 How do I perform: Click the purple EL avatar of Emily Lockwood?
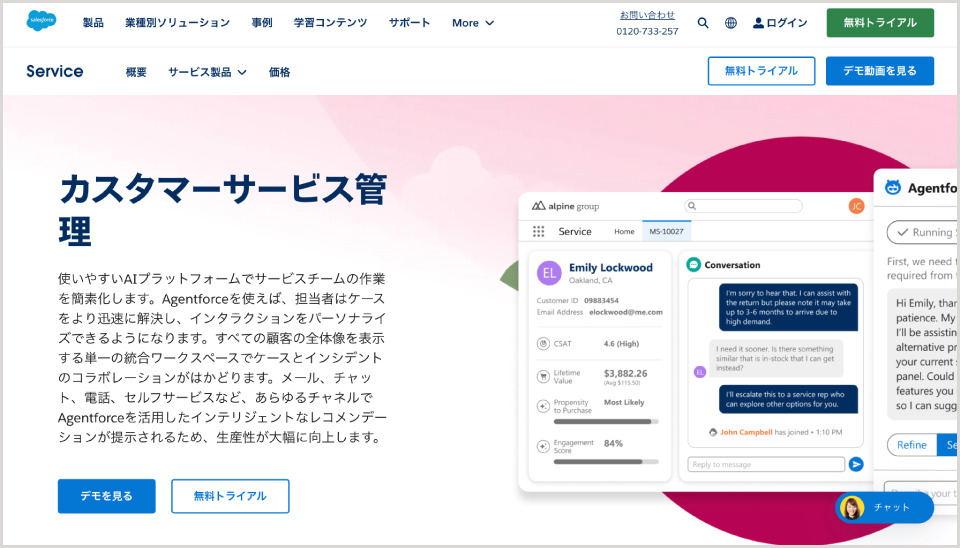(549, 273)
